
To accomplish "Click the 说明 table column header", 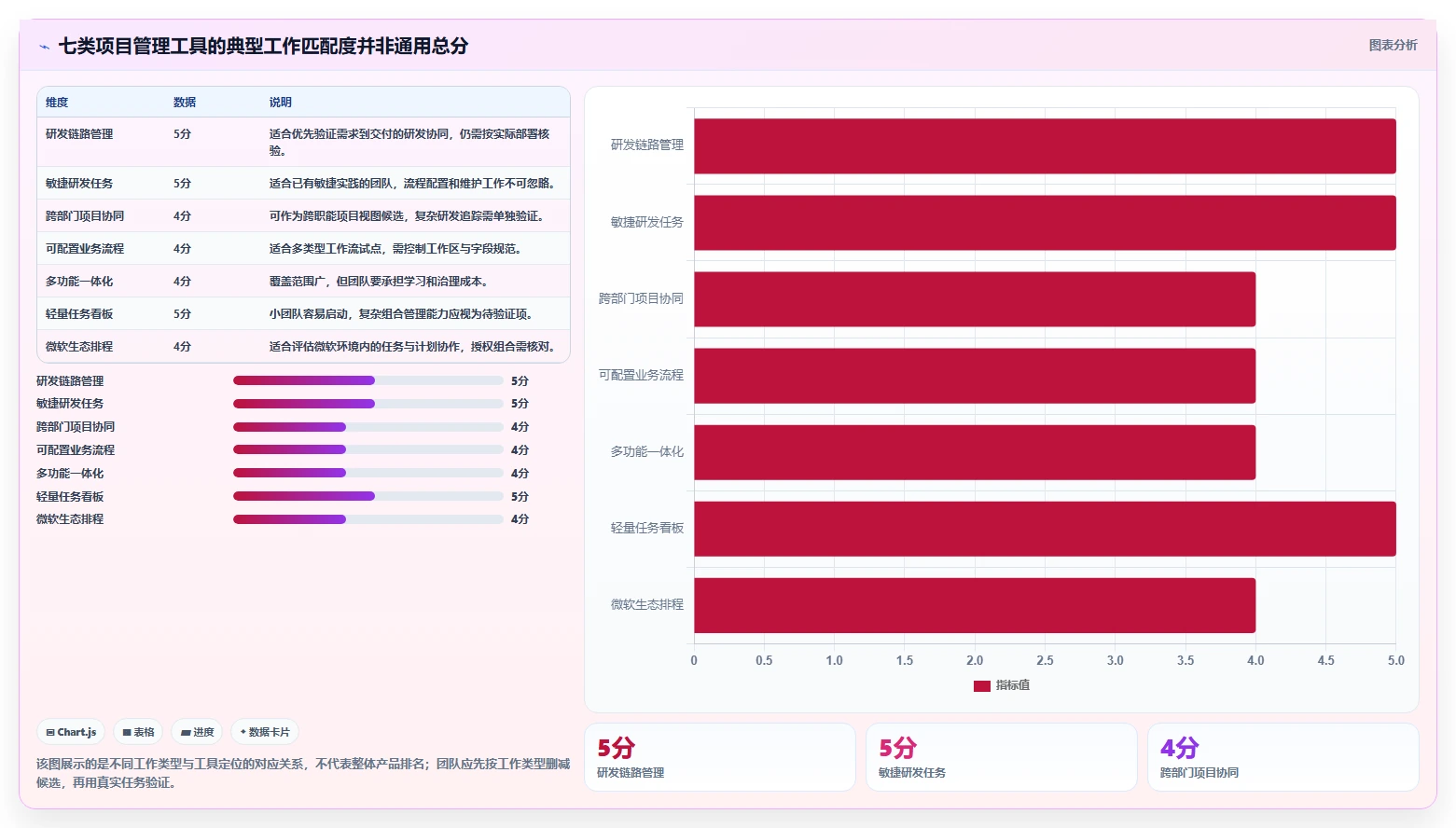I will tap(281, 103).
